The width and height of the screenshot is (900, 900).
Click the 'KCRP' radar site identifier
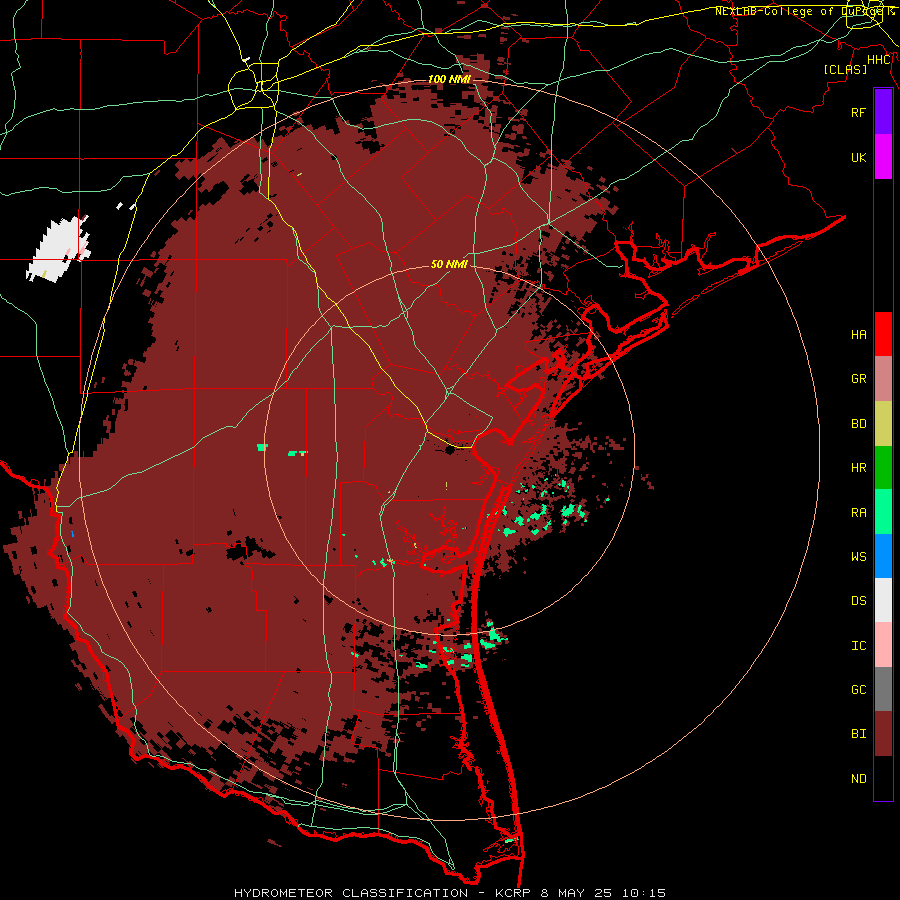point(513,893)
